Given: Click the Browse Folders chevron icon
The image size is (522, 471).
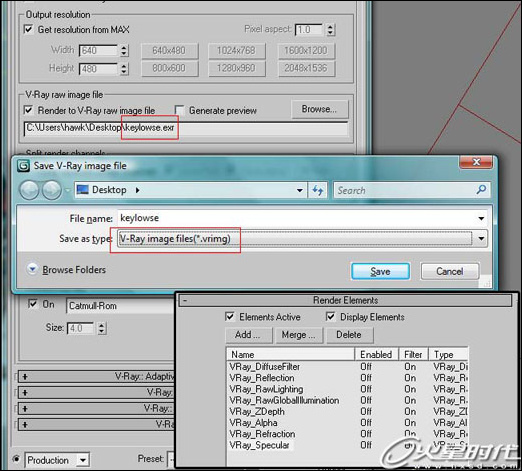Looking at the screenshot, I should (32, 269).
